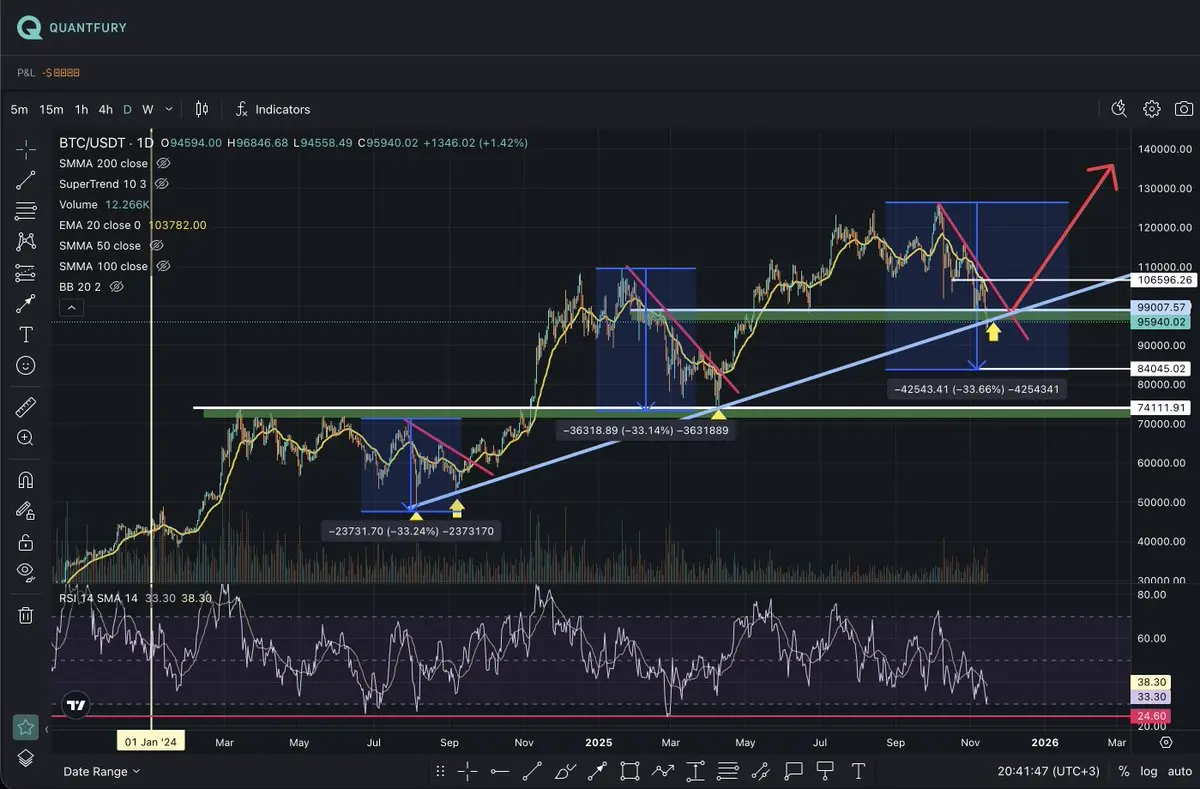Viewport: 1200px width, 789px height.
Task: Switch to 4h timeframe
Action: click(106, 109)
